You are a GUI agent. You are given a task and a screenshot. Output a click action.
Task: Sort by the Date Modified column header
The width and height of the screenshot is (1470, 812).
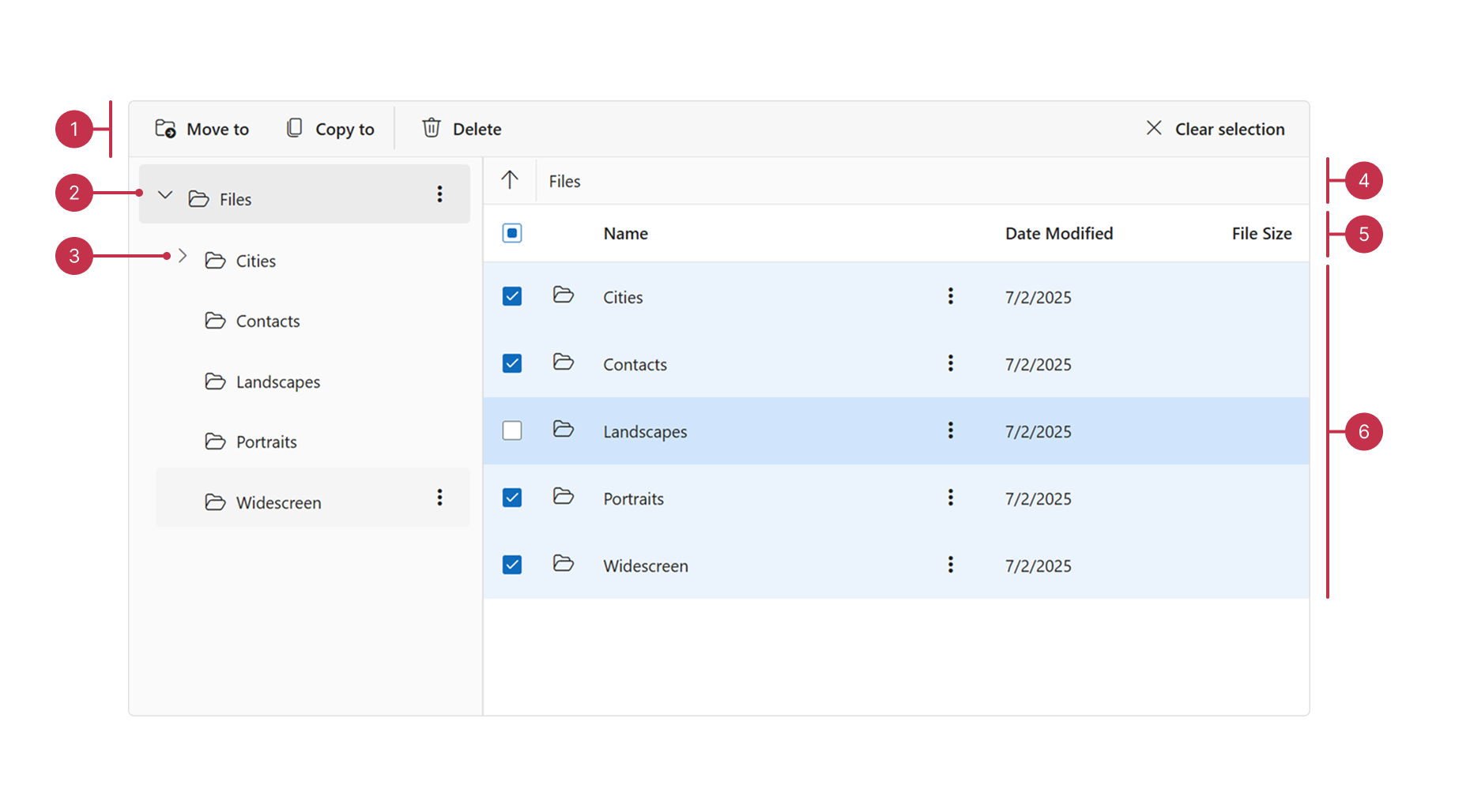pyautogui.click(x=1058, y=233)
